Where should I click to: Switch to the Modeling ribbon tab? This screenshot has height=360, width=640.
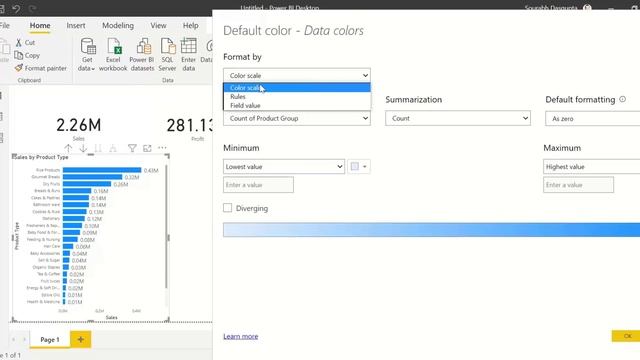pos(118,25)
